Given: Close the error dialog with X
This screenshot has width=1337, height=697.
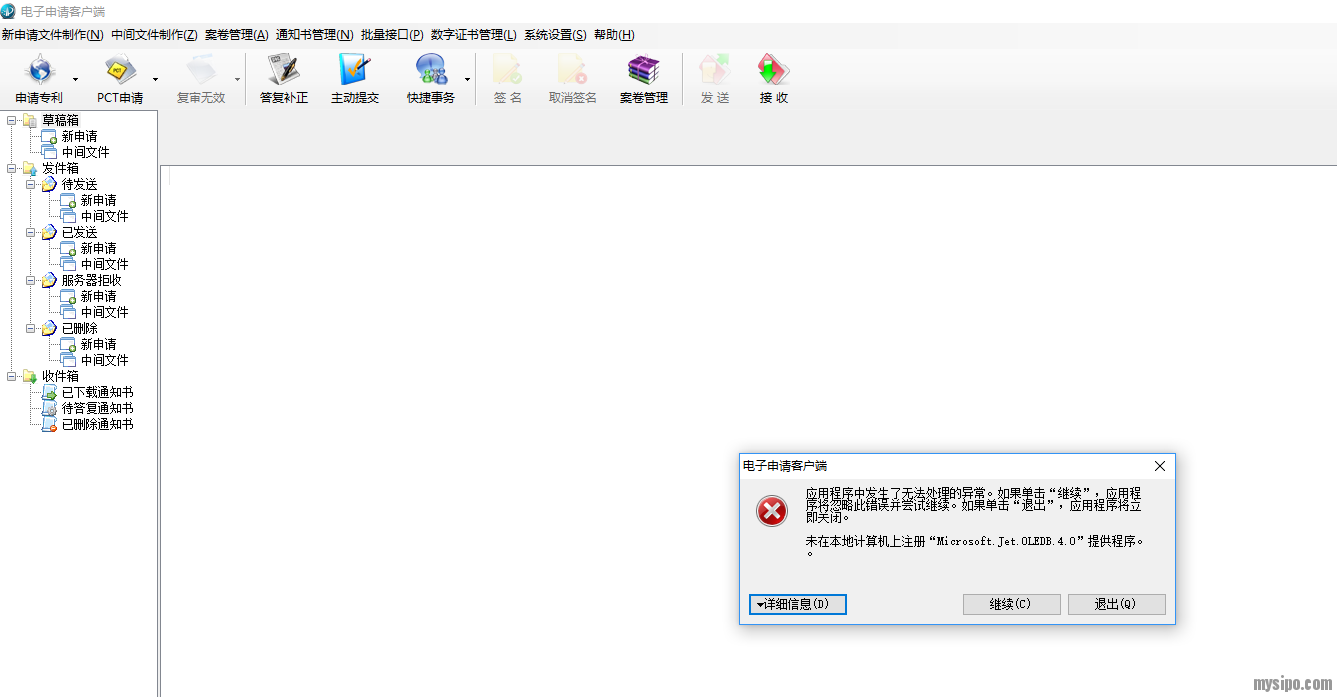Looking at the screenshot, I should 1160,466.
